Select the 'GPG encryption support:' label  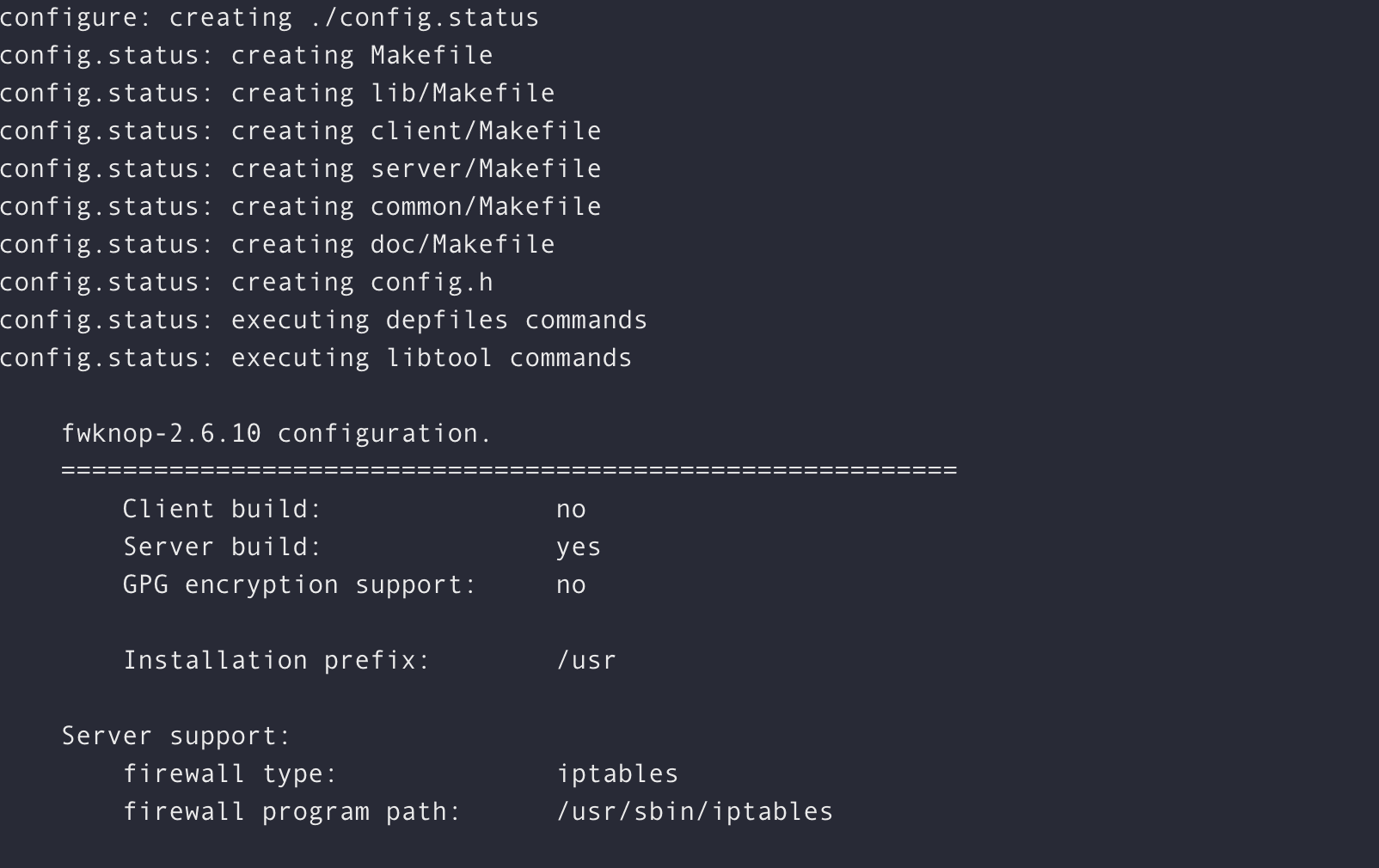tap(299, 584)
